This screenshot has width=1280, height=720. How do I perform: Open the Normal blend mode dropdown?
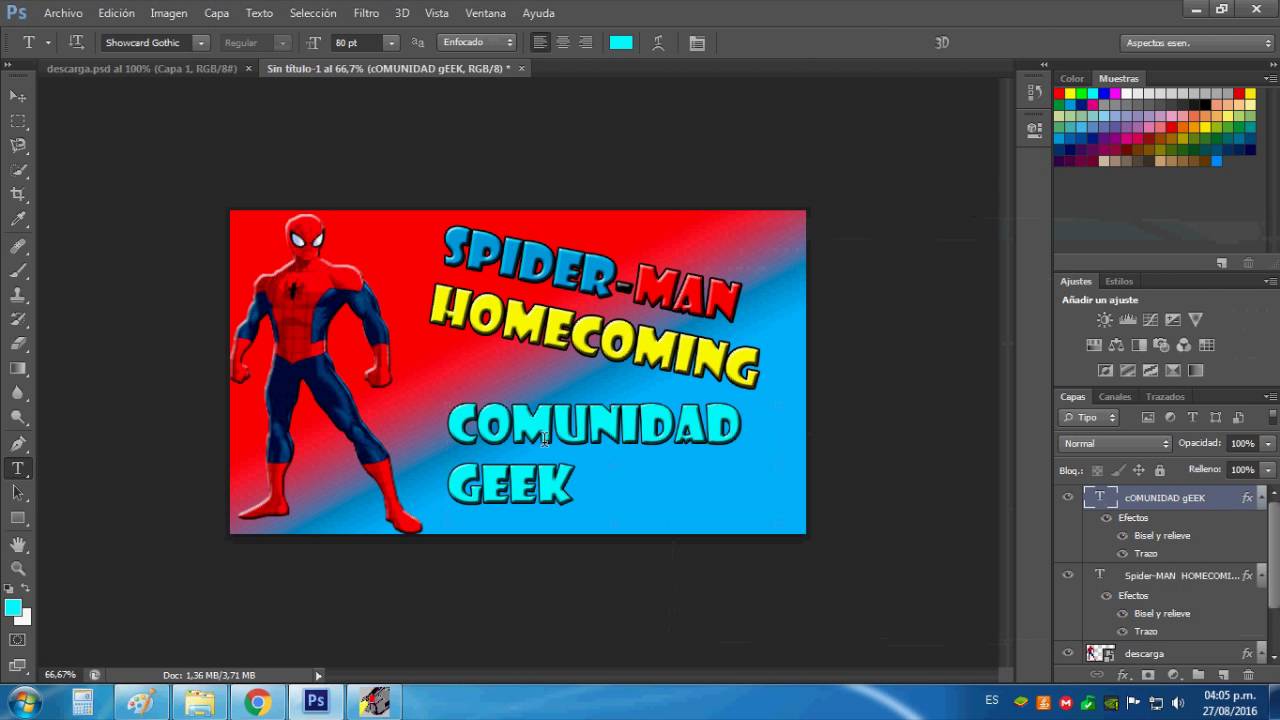click(x=1115, y=443)
